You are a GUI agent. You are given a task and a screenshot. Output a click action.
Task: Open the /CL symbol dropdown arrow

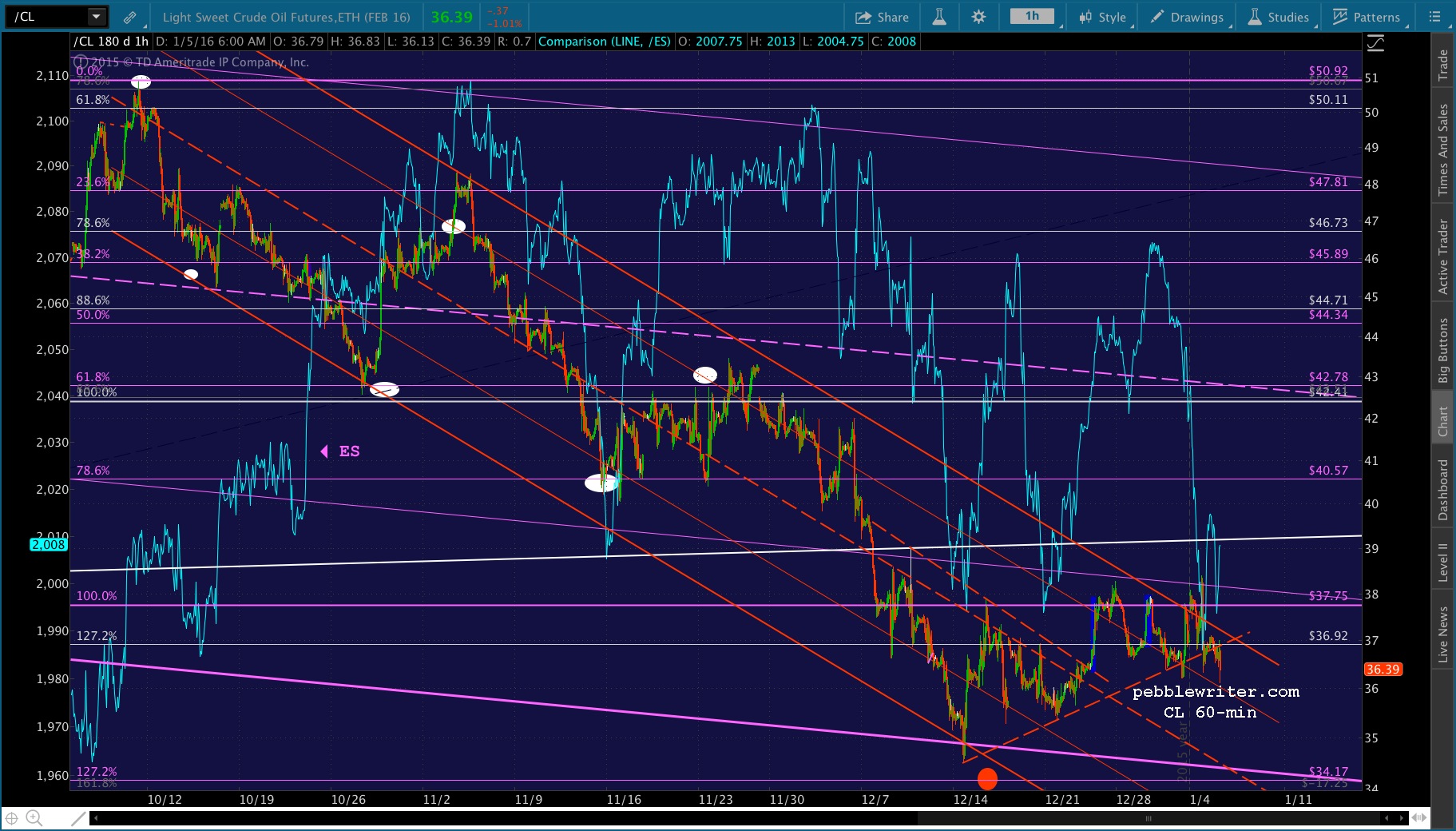(96, 17)
